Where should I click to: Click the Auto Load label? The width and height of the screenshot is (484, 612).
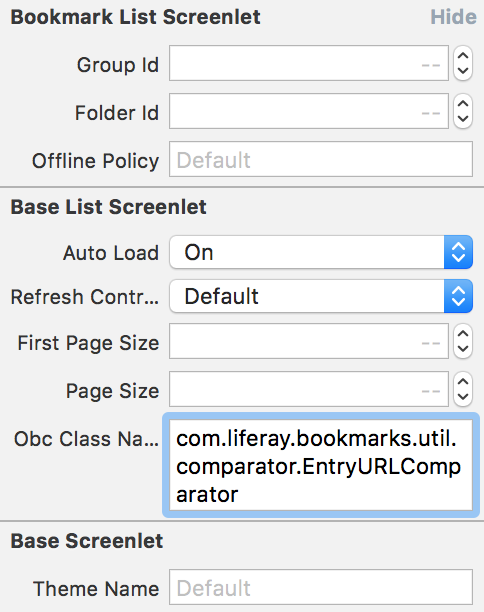[111, 253]
